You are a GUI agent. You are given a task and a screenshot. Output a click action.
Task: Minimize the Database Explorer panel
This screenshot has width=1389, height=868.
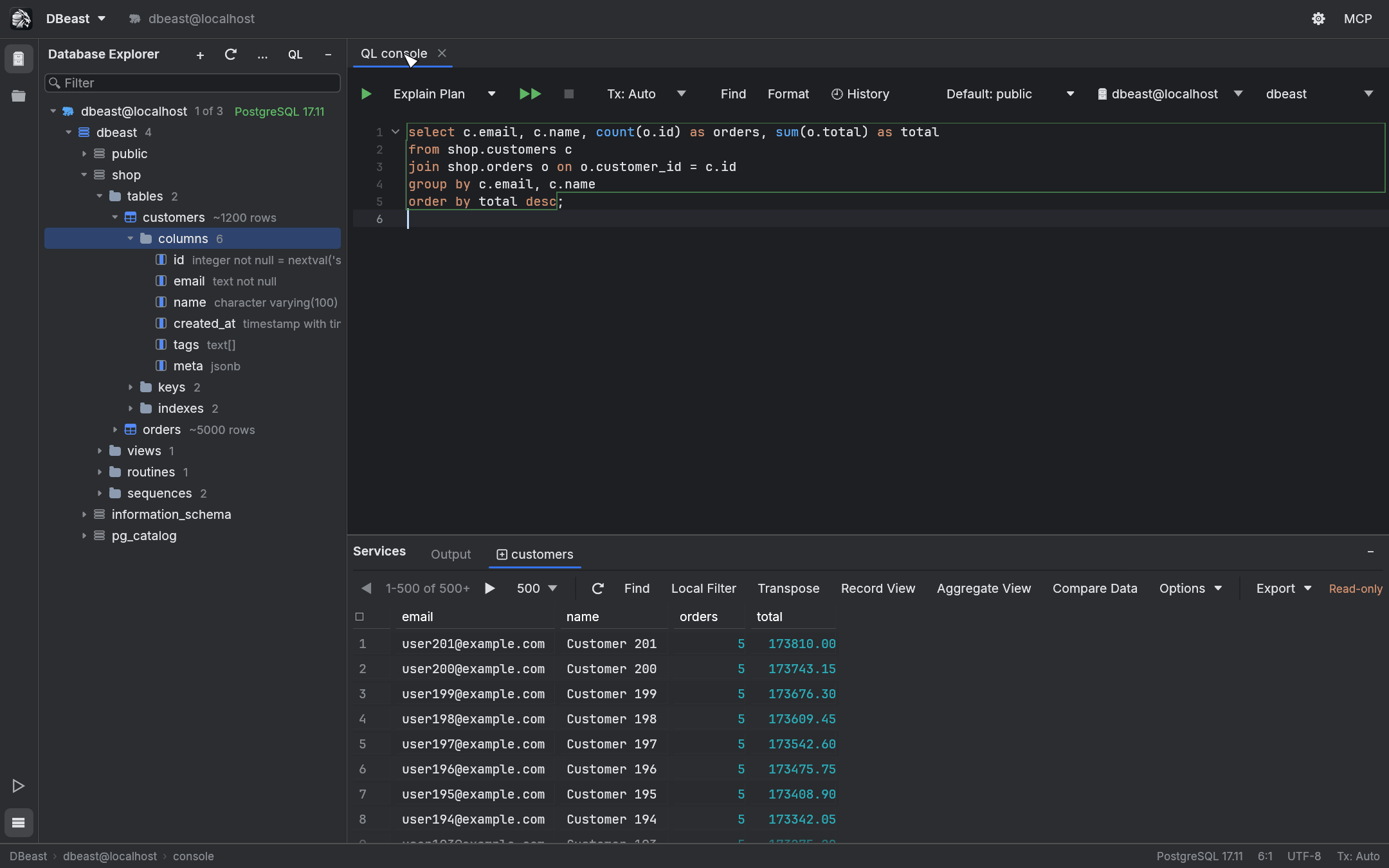coord(329,55)
